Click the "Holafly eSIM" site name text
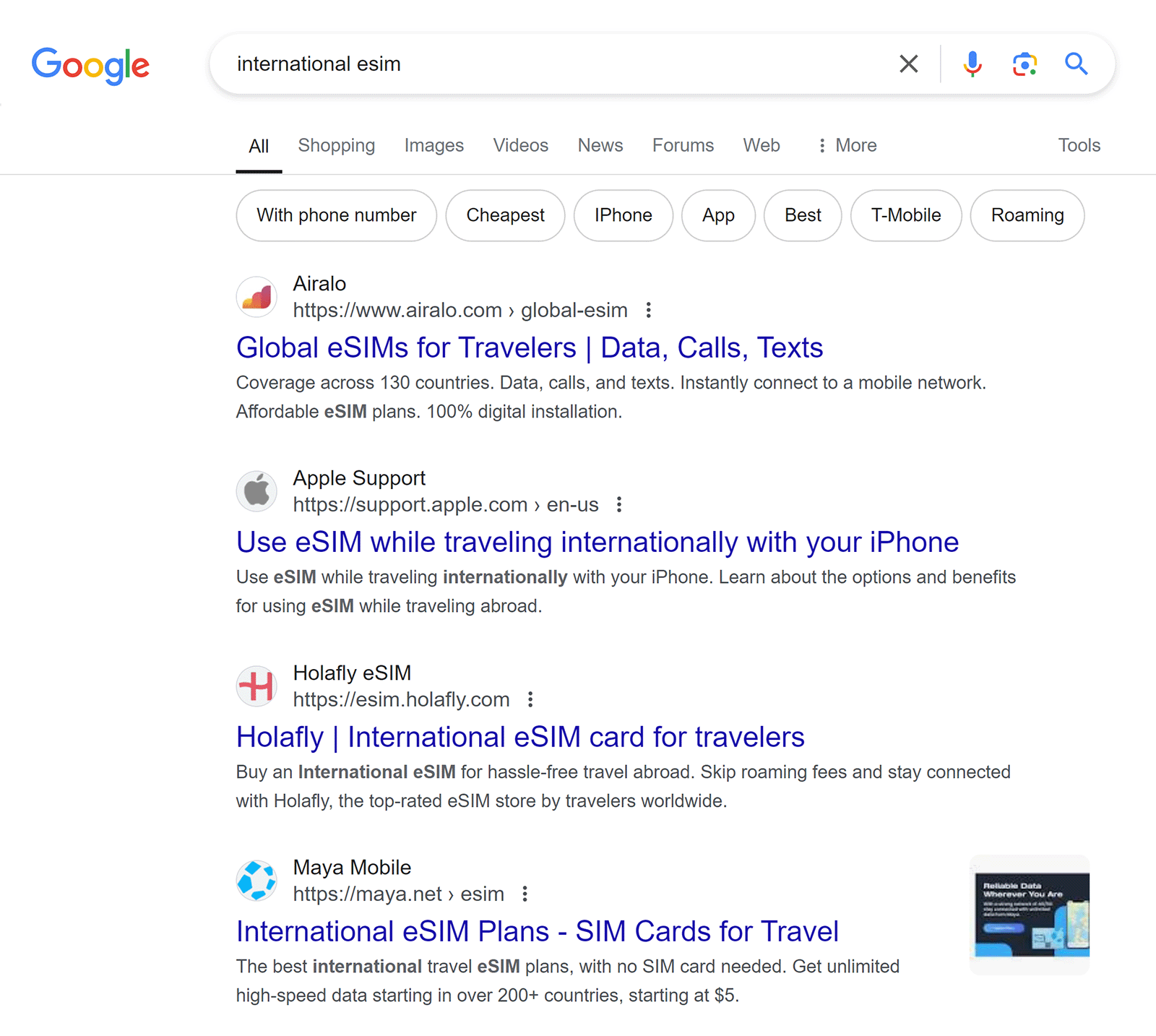The width and height of the screenshot is (1156, 1036). point(352,673)
